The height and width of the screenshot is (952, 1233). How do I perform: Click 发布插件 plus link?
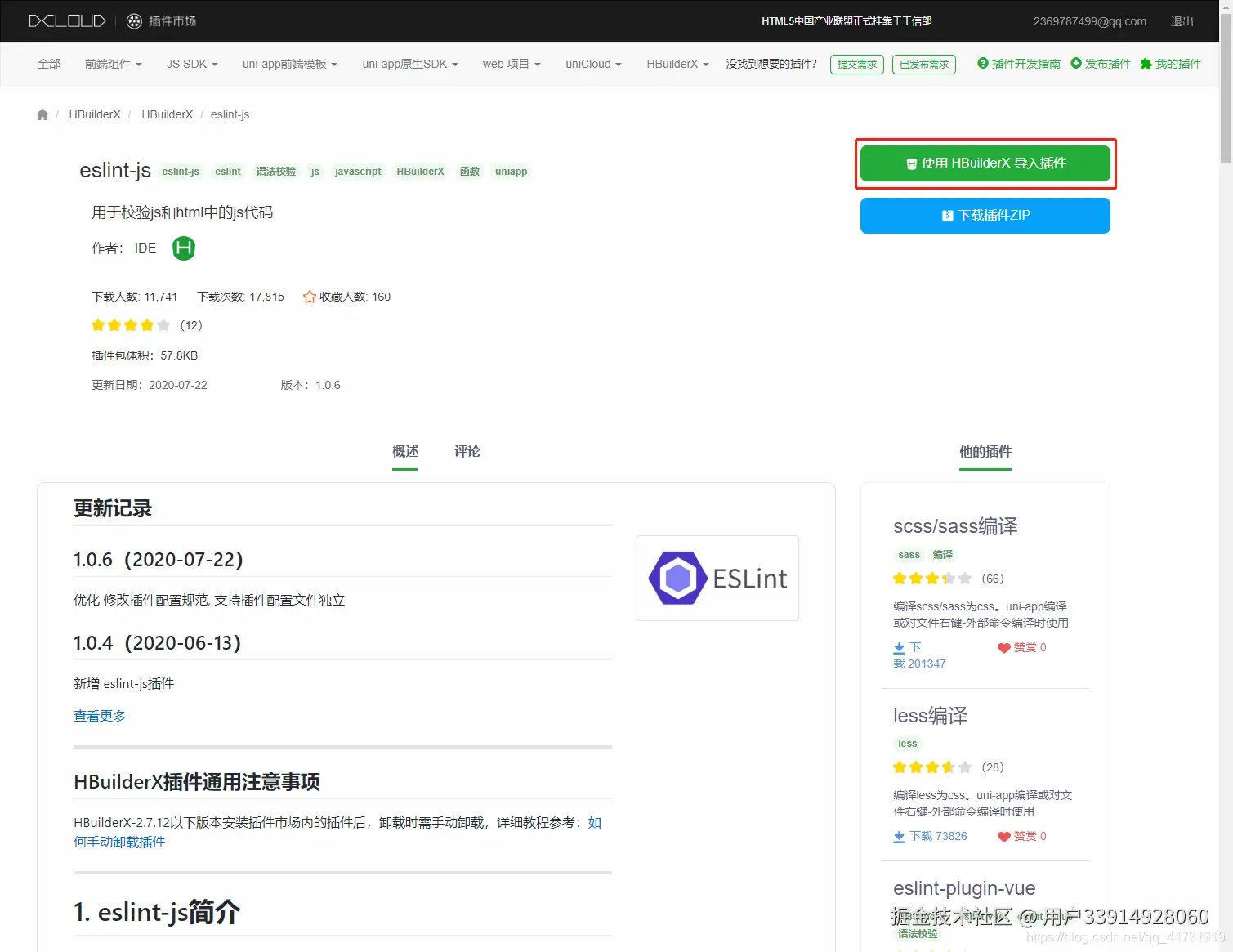[1101, 64]
